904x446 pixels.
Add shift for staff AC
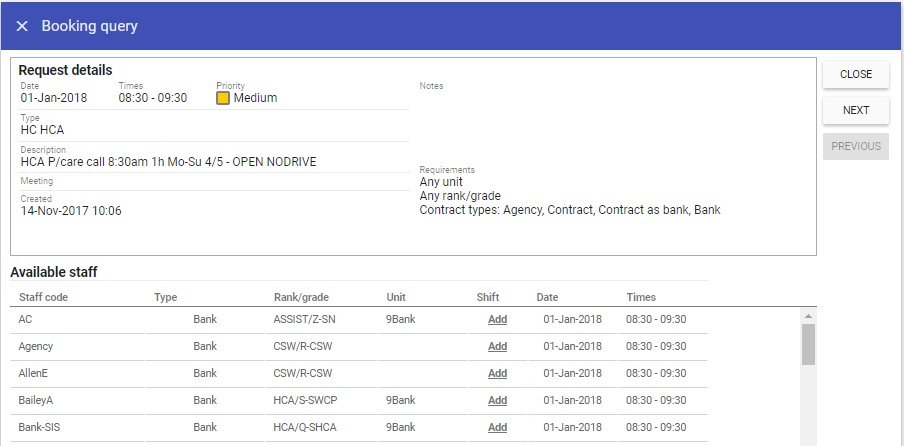(497, 319)
